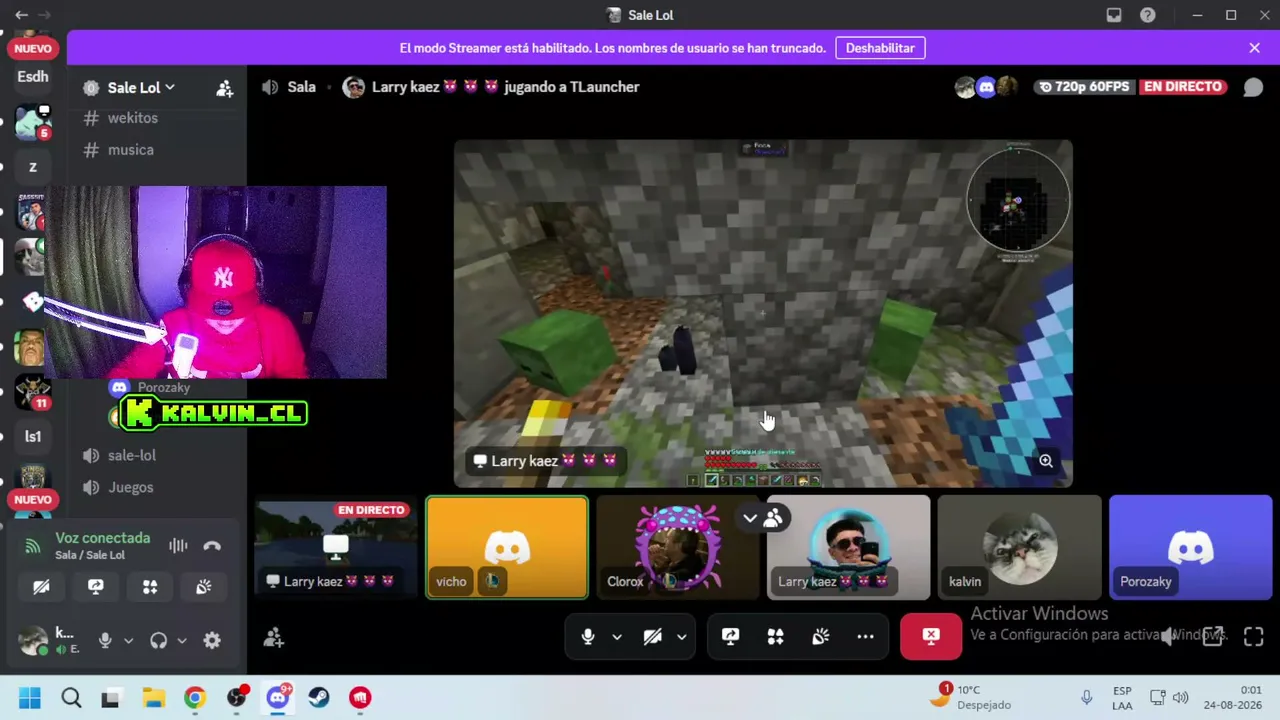
Task: Dismiss the Streamer mode banner
Action: (x=1254, y=48)
